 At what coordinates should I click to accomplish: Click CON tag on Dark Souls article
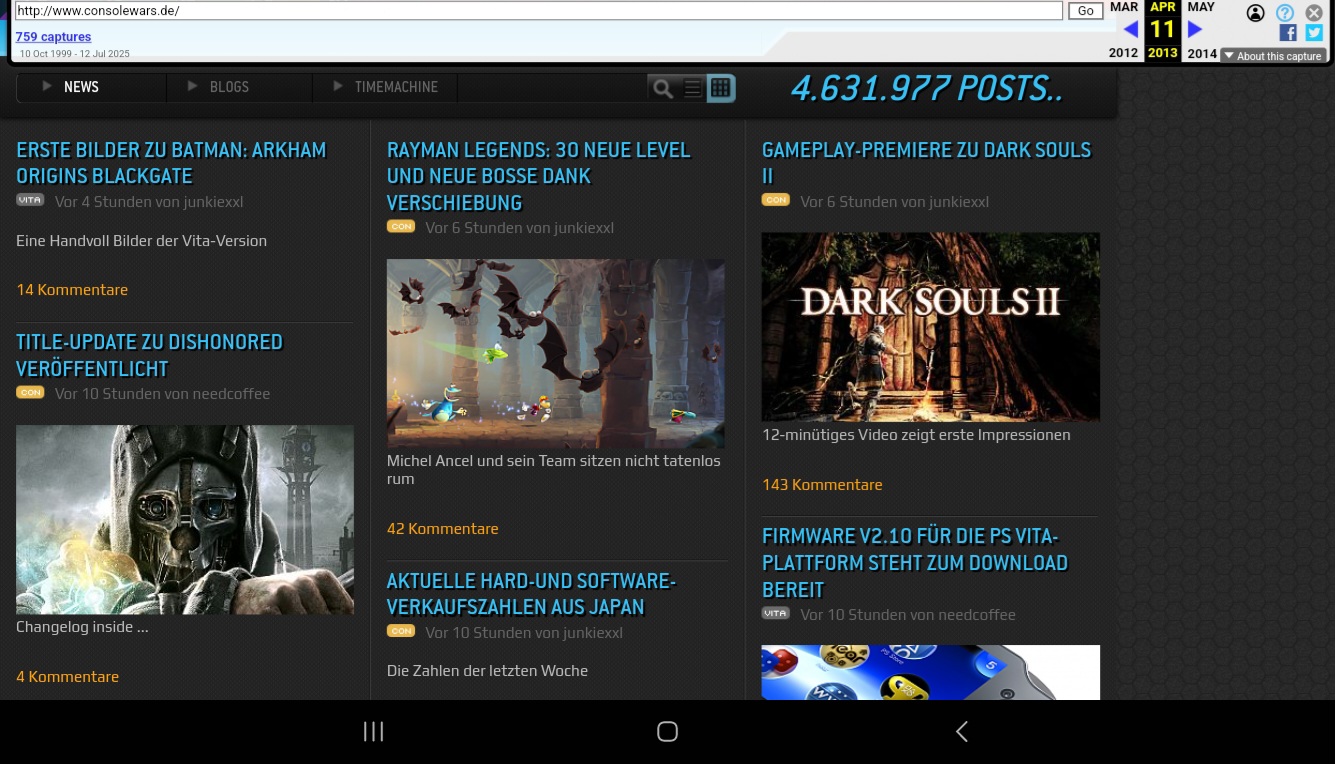tap(776, 200)
